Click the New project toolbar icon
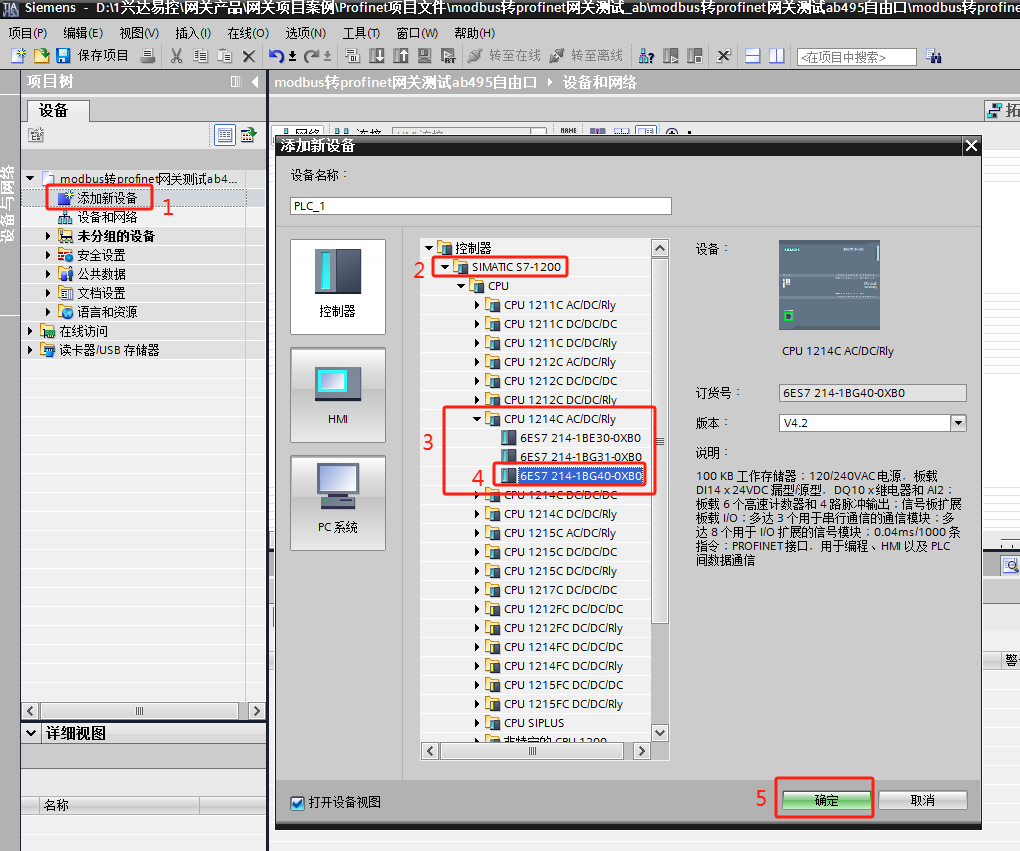The height and width of the screenshot is (851, 1020). click(x=18, y=56)
